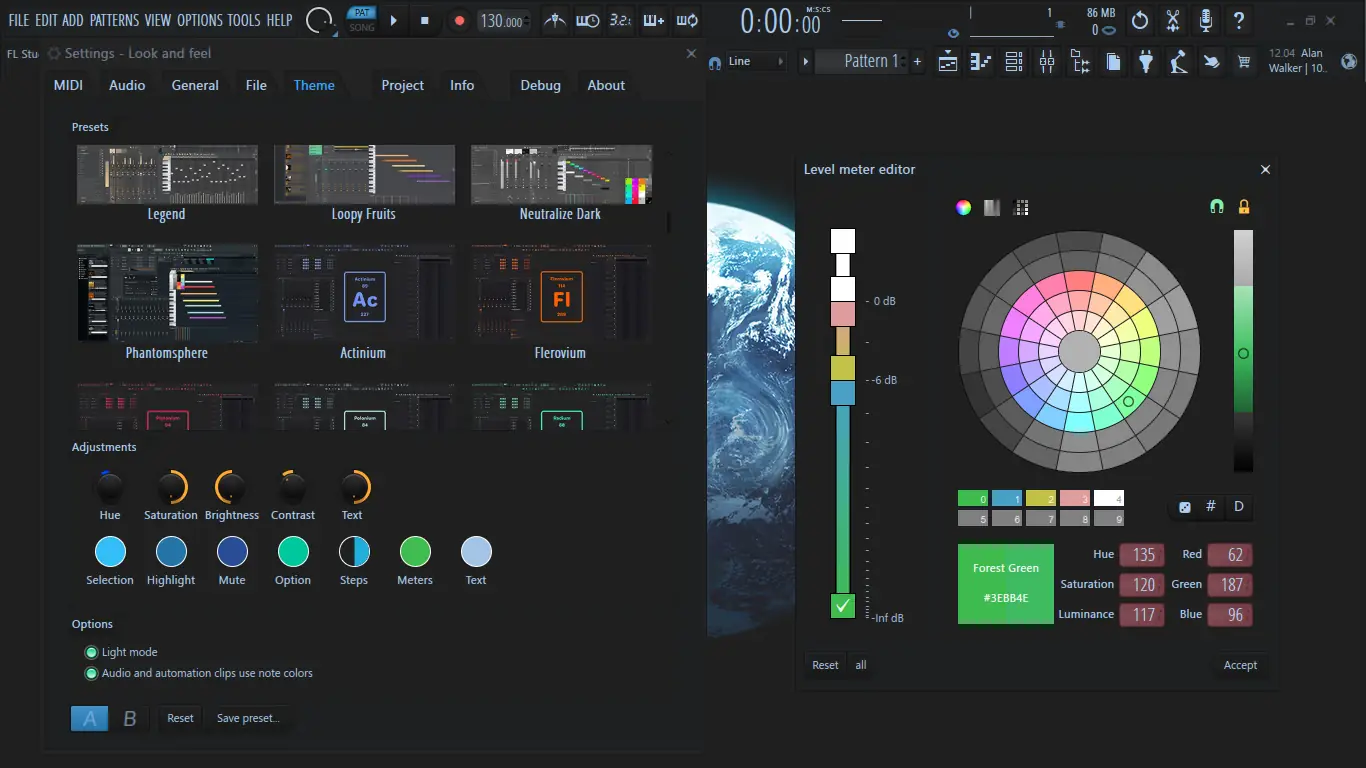
Task: Click the hash hex color button
Action: (1211, 507)
